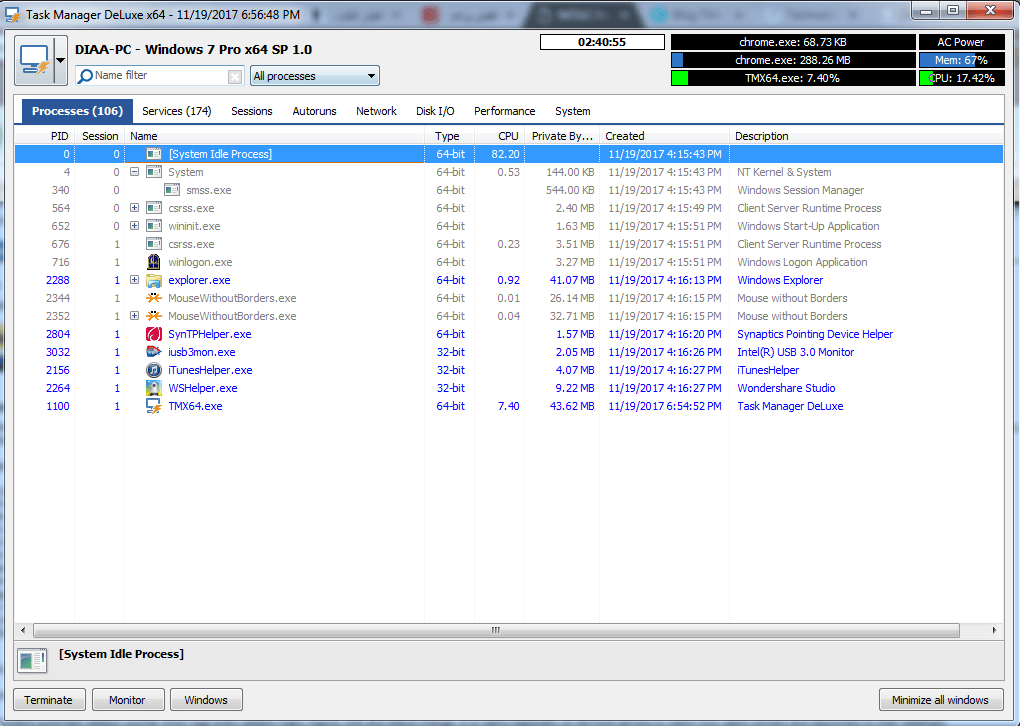Open the Network tab

(376, 111)
